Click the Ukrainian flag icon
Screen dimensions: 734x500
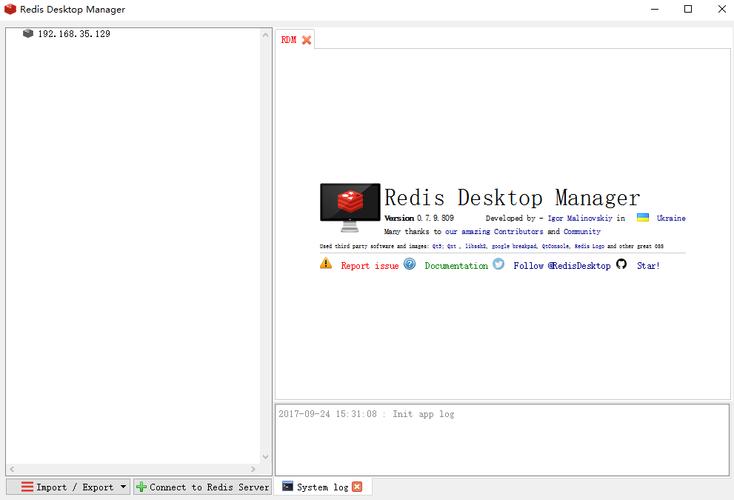[x=643, y=218]
